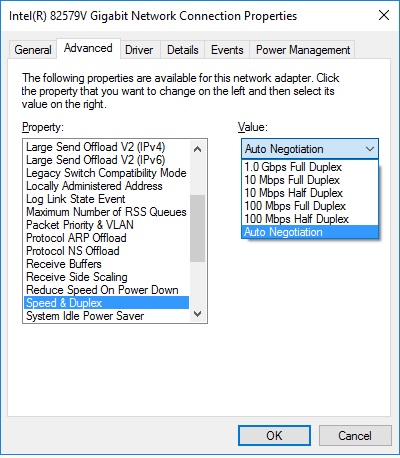
Task: Open the Power Management tab
Action: click(x=303, y=50)
